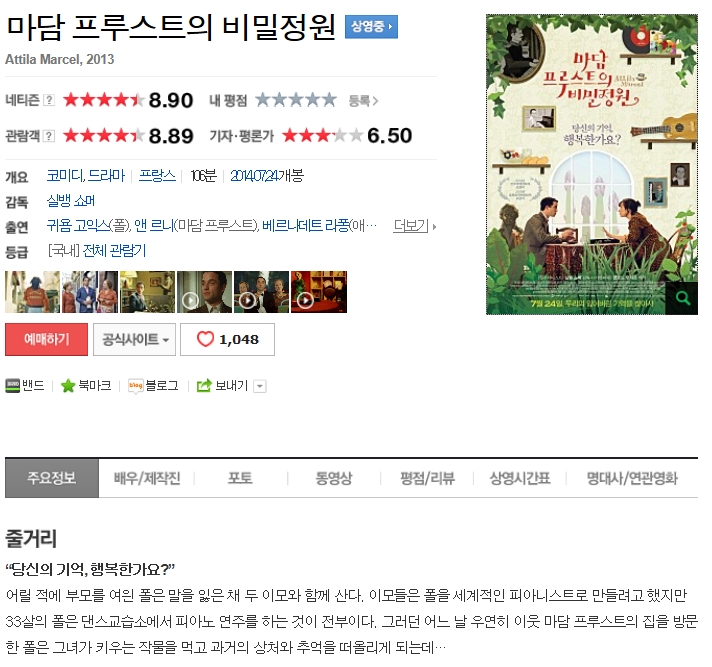The image size is (712, 667).
Task: Expand the send options arrow
Action: [260, 386]
